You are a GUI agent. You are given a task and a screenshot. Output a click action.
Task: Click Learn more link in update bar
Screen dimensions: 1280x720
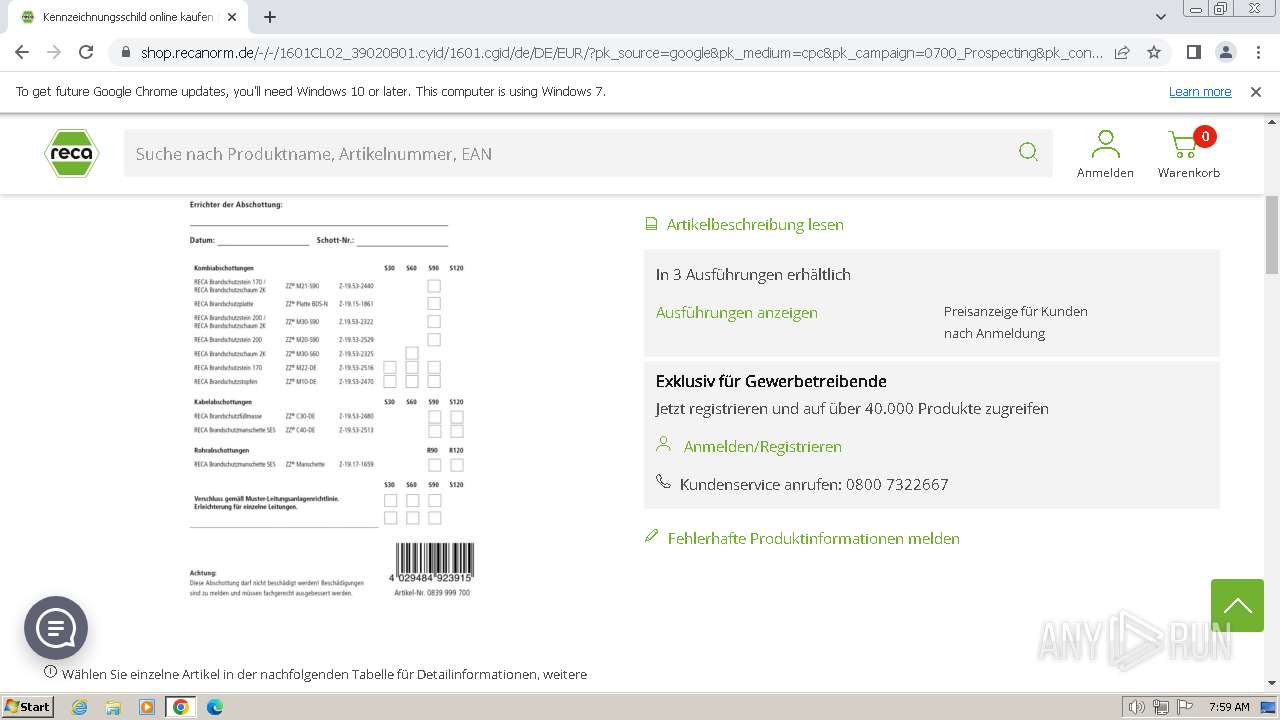click(1200, 91)
